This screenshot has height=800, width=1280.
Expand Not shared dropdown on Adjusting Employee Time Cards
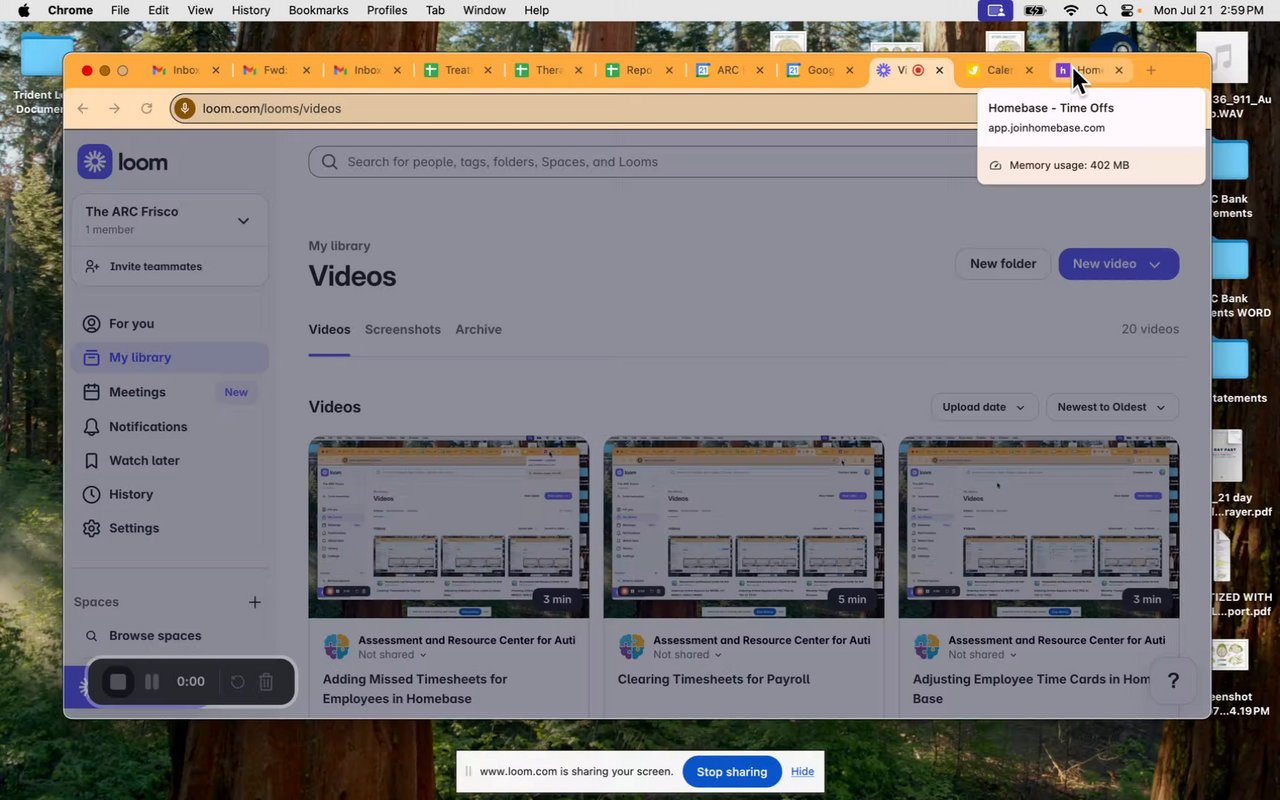click(982, 655)
